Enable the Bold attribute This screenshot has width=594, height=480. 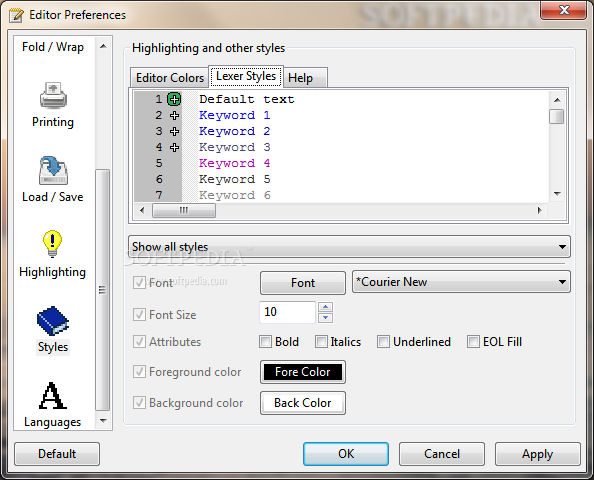265,341
